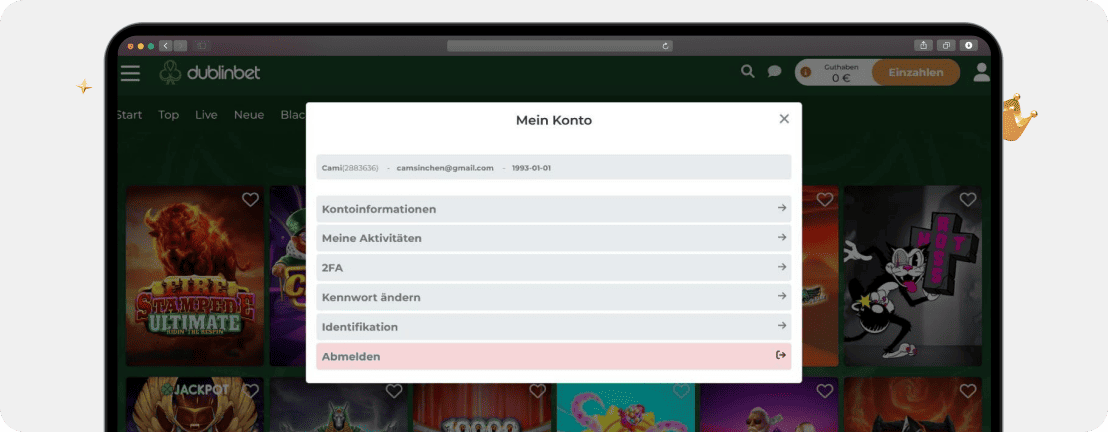Click the user profile icon
This screenshot has height=432, width=1108.
pyautogui.click(x=981, y=72)
